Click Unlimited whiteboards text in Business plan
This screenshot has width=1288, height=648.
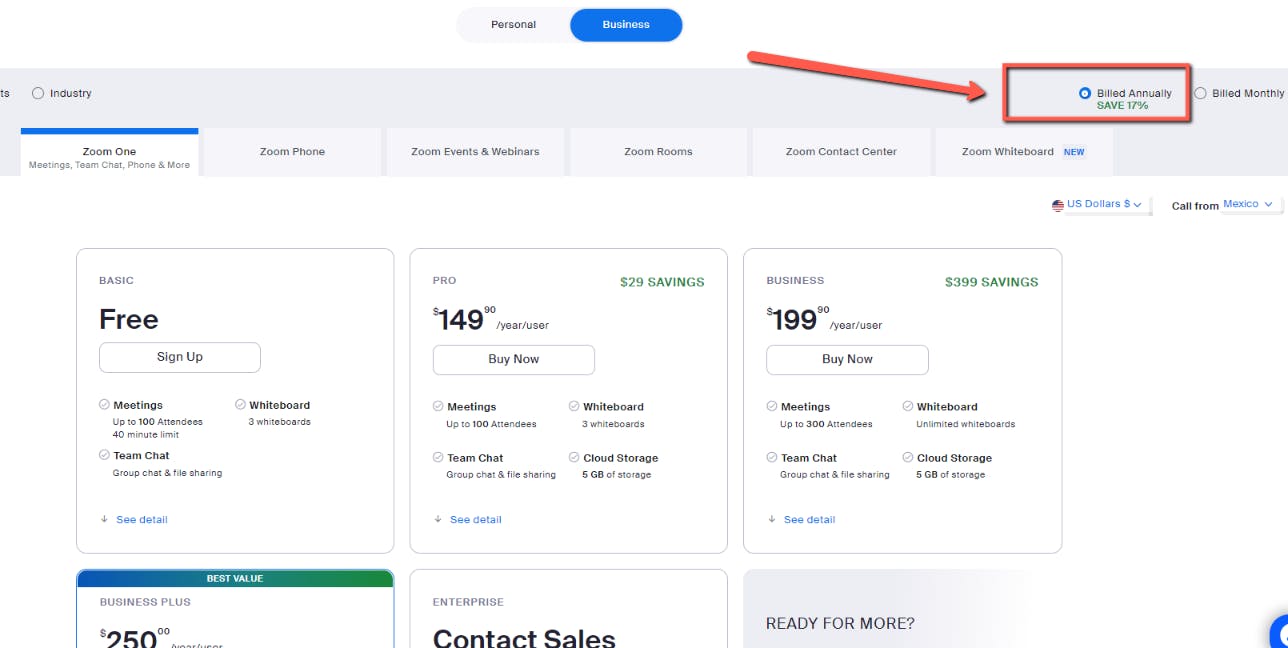[x=966, y=424]
